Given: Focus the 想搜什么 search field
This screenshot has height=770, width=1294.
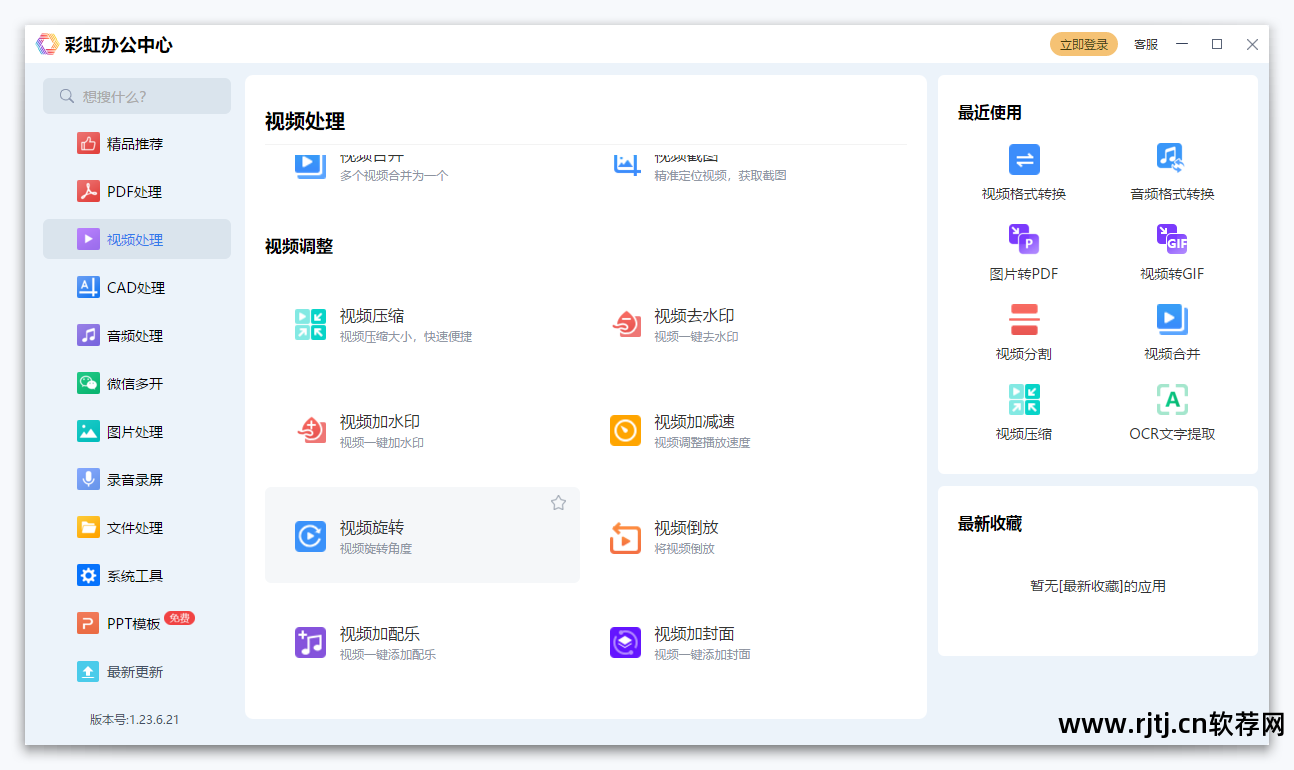Looking at the screenshot, I should [137, 97].
